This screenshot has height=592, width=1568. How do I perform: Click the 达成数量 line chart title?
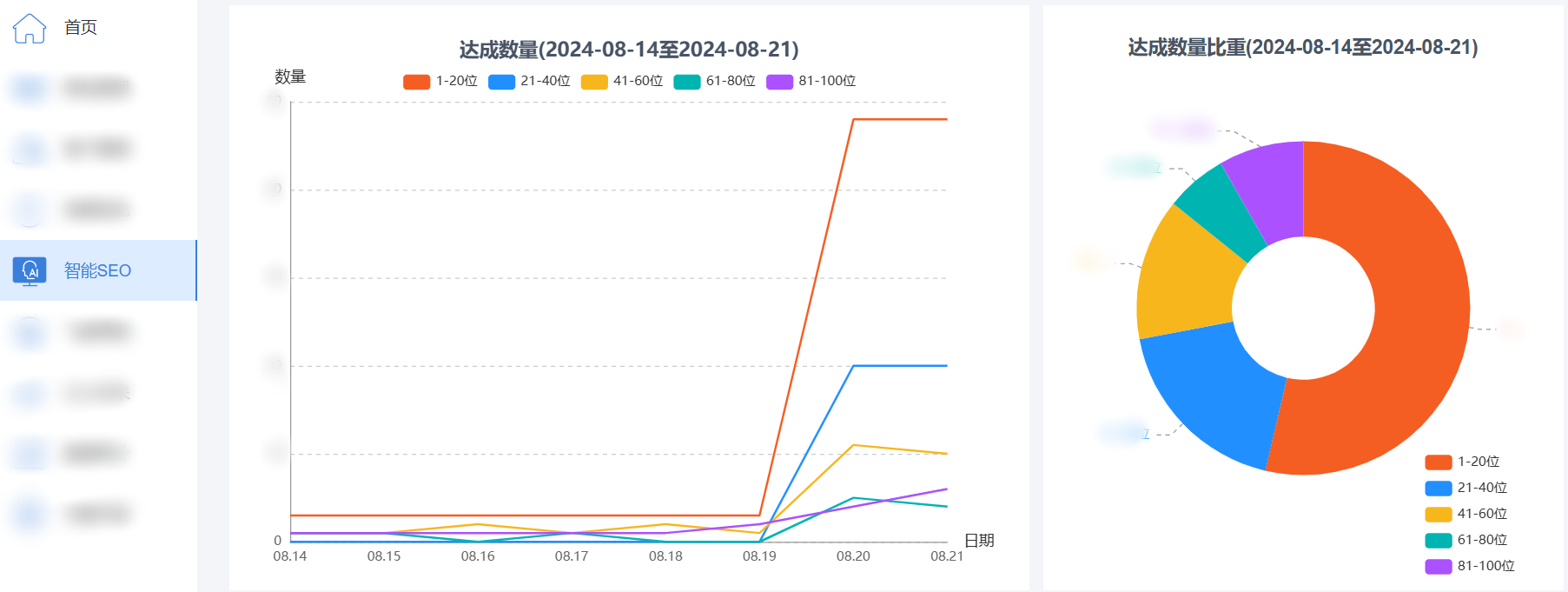[x=629, y=50]
